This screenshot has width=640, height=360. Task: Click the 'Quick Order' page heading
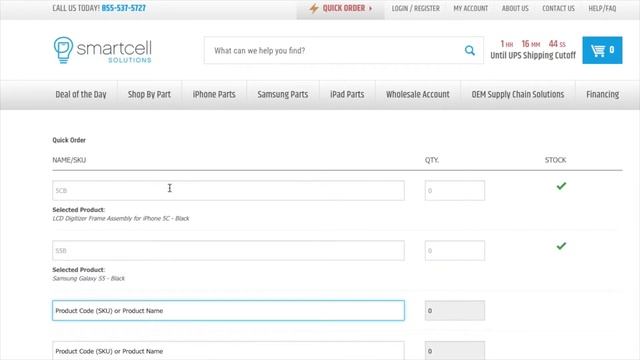[x=69, y=140]
